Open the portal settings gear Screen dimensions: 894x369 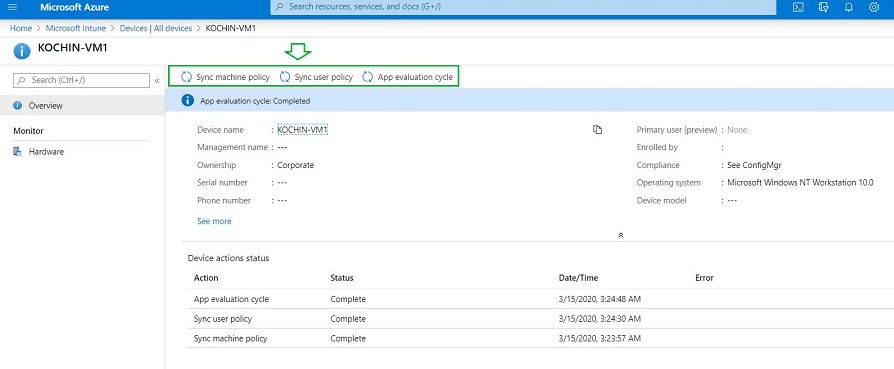[873, 7]
